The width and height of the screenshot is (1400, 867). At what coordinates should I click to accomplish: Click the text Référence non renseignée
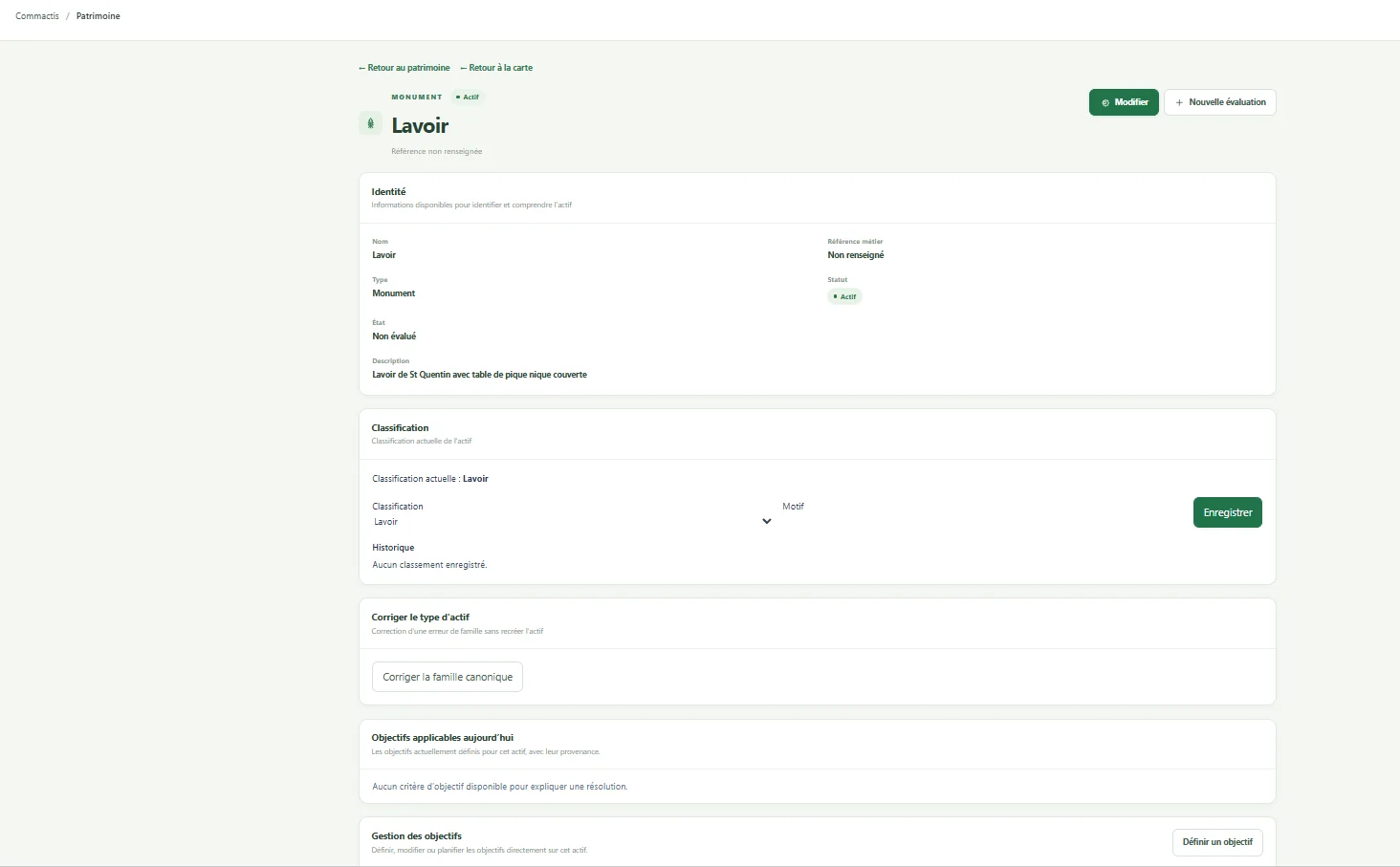[436, 151]
